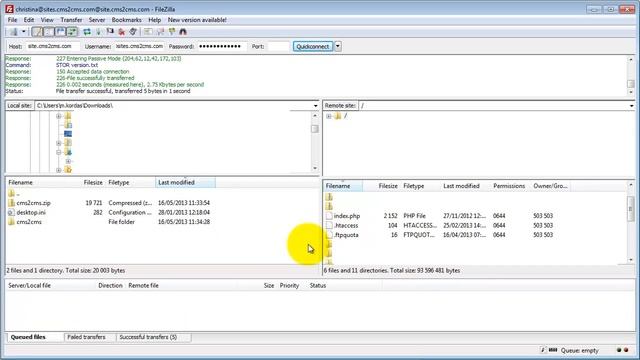The width and height of the screenshot is (640, 360).
Task: Sort remote files by Last modified column
Action: 461,186
